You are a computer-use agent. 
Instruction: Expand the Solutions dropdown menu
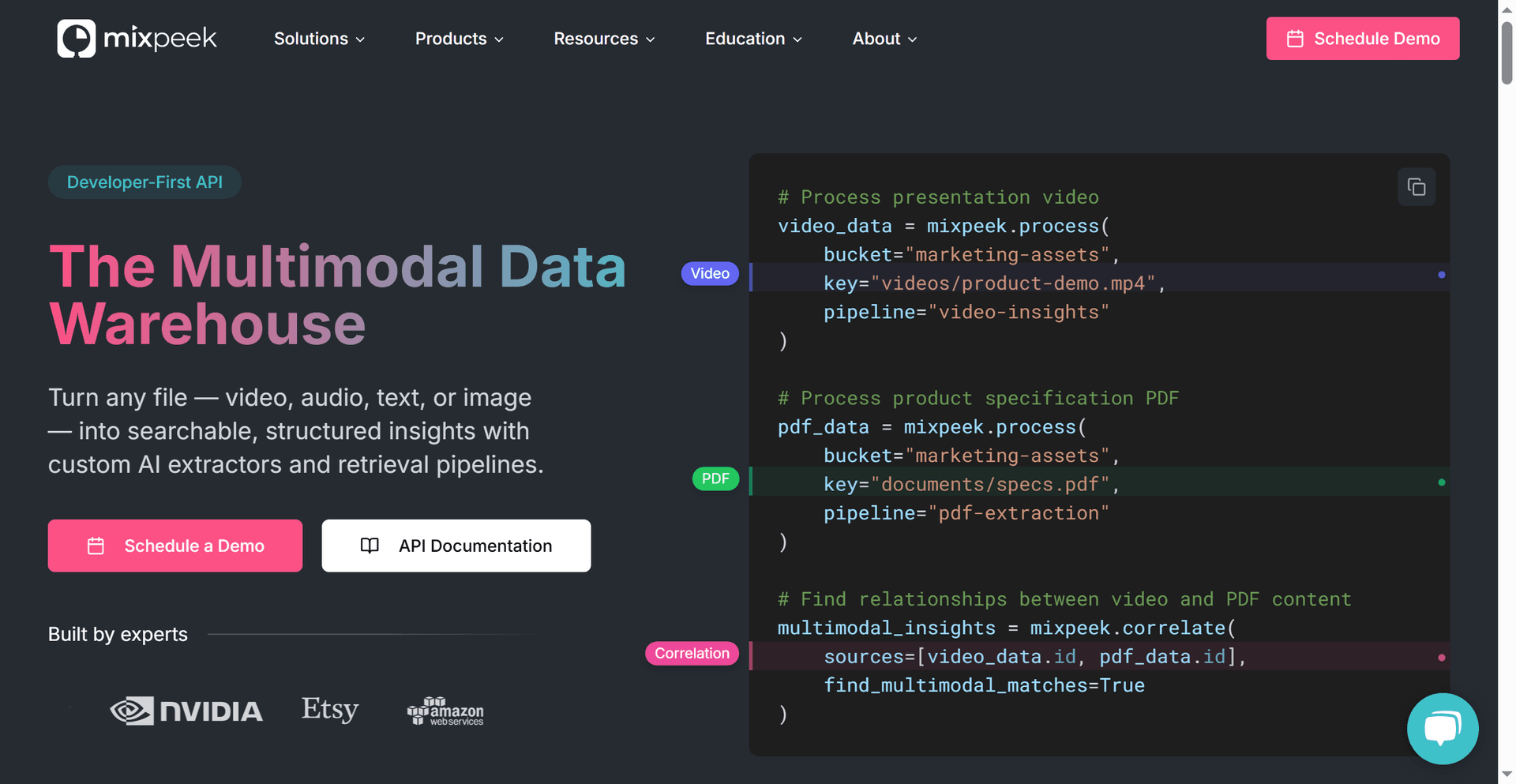coord(319,39)
